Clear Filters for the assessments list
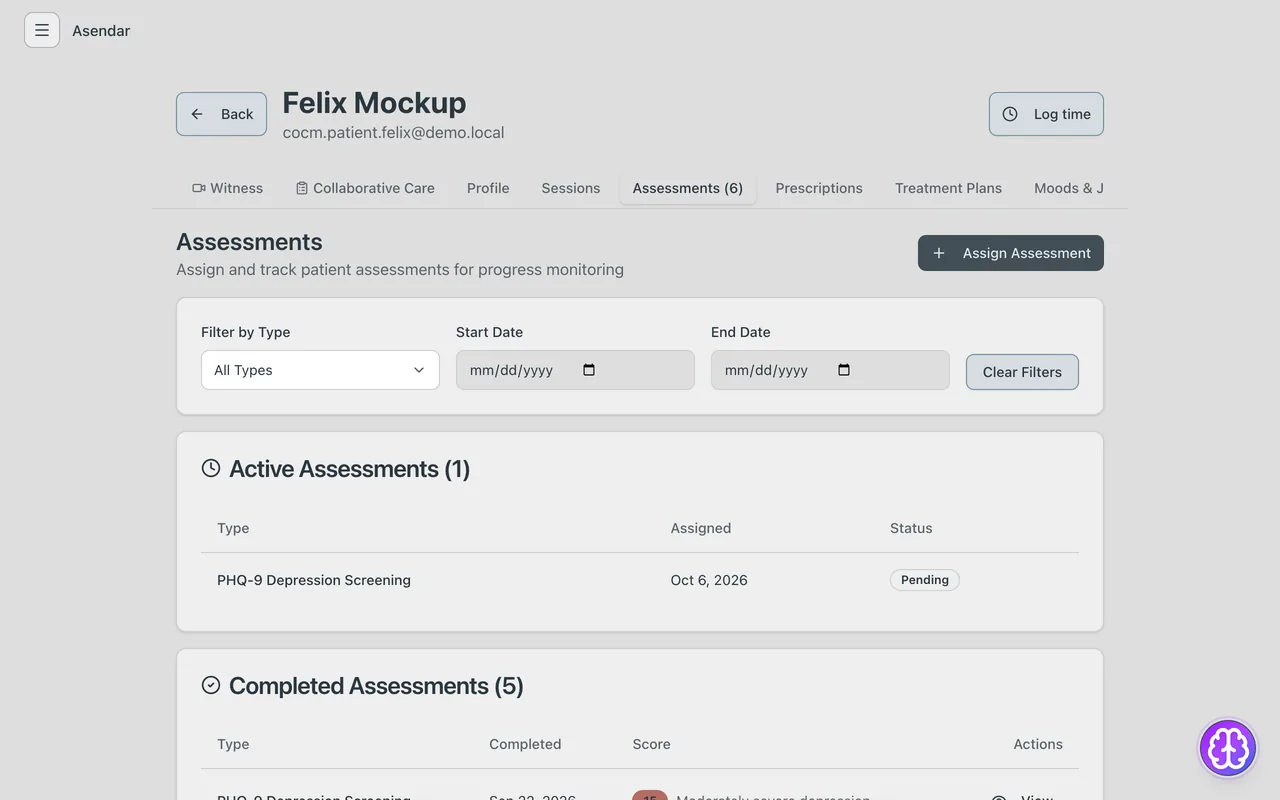The width and height of the screenshot is (1280, 800). click(1022, 372)
